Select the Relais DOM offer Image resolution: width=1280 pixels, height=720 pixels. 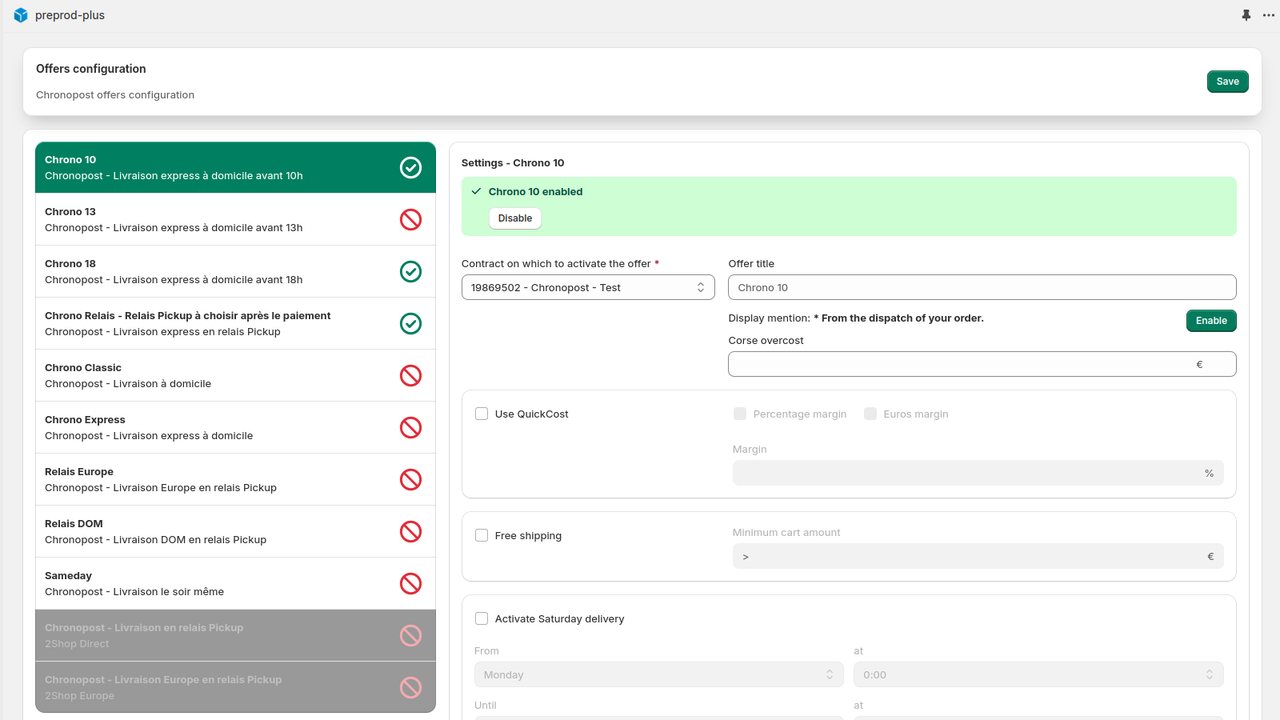(x=235, y=532)
